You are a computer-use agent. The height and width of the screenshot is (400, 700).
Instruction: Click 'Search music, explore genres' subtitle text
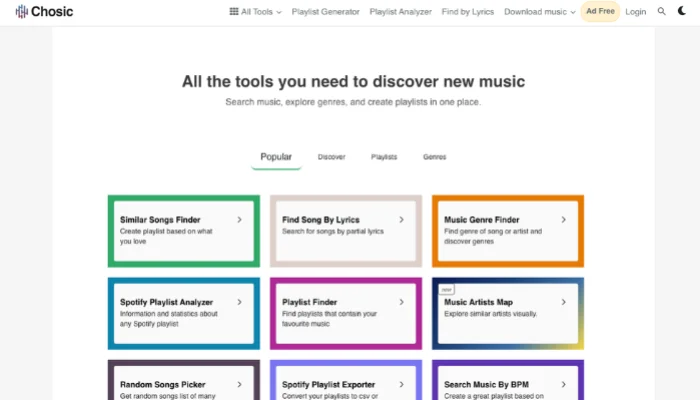pyautogui.click(x=353, y=102)
